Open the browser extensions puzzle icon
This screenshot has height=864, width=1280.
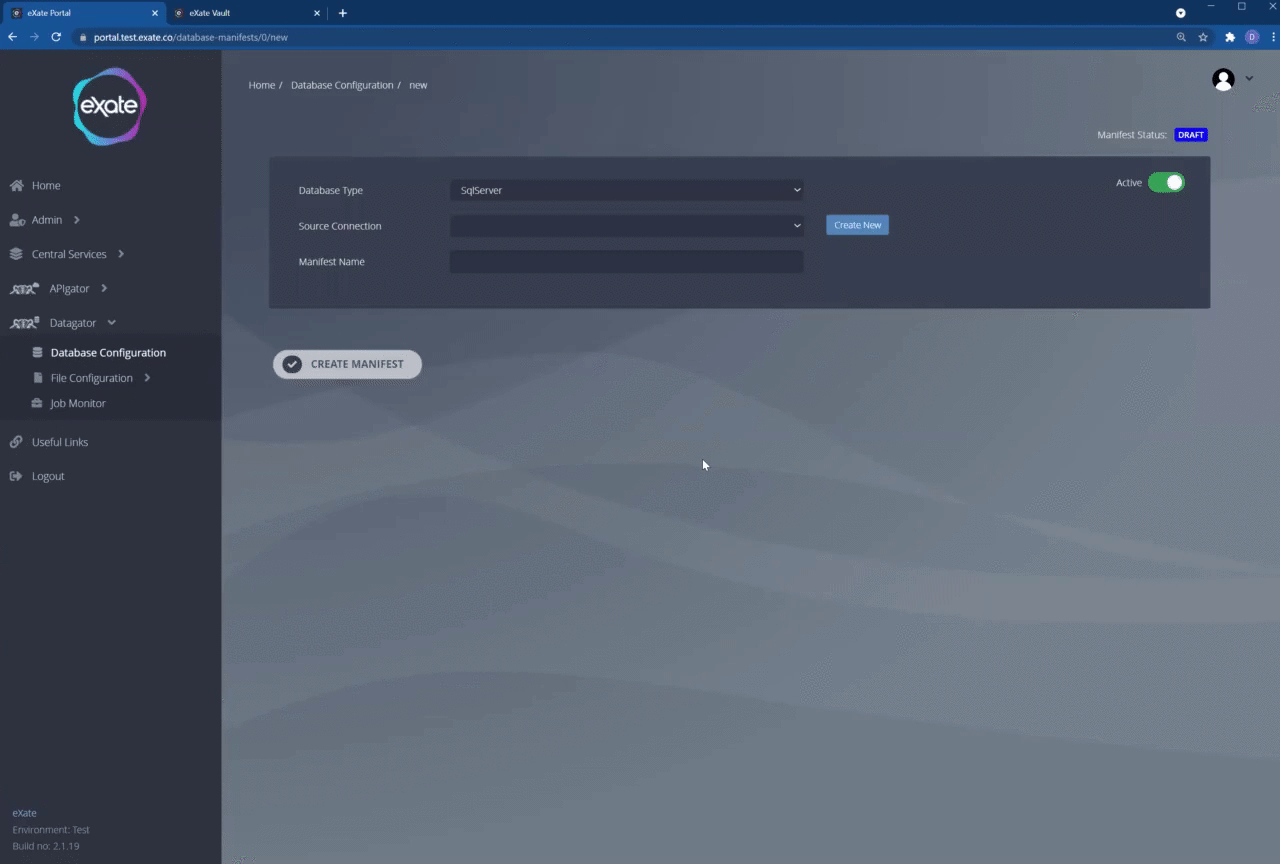pos(1230,37)
